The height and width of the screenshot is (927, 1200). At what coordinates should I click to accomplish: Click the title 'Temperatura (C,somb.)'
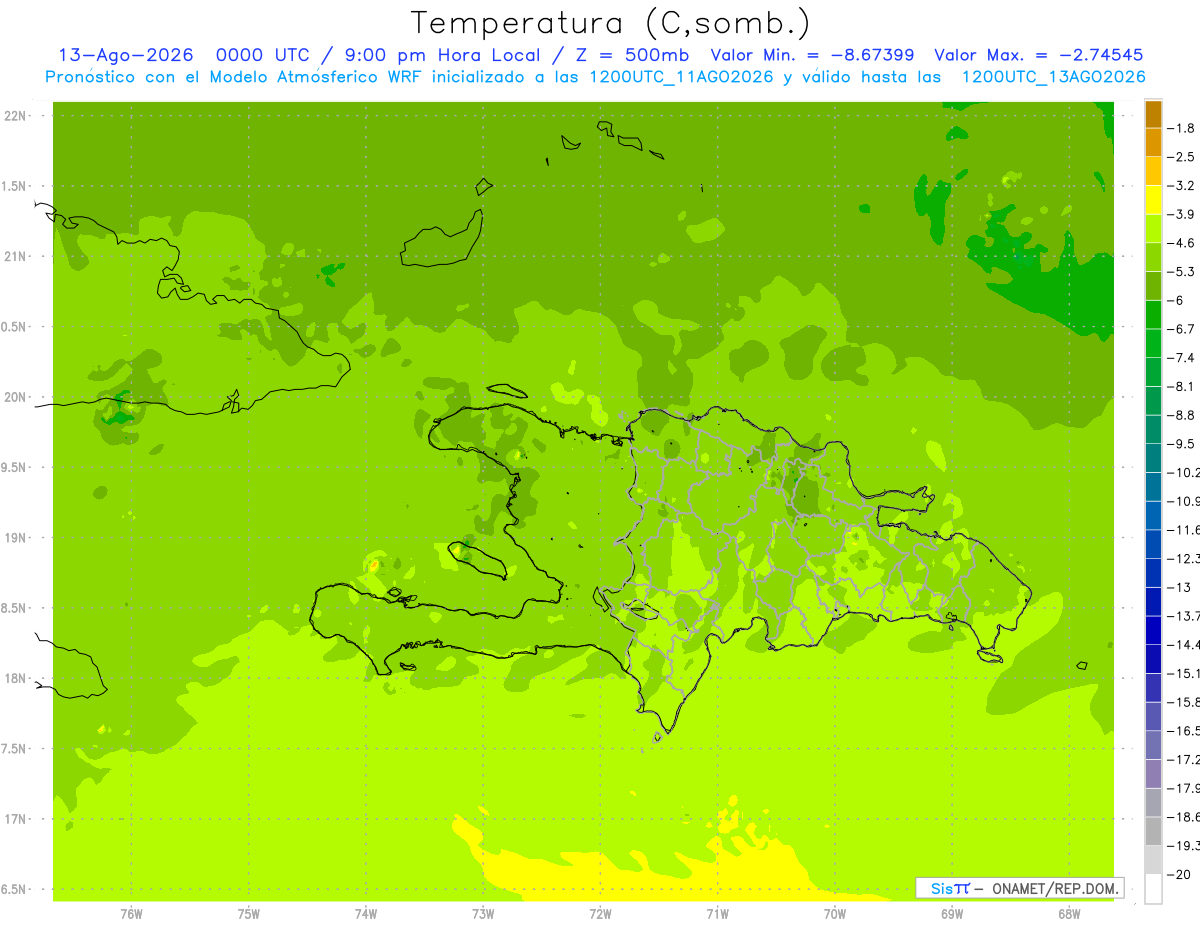click(x=610, y=24)
